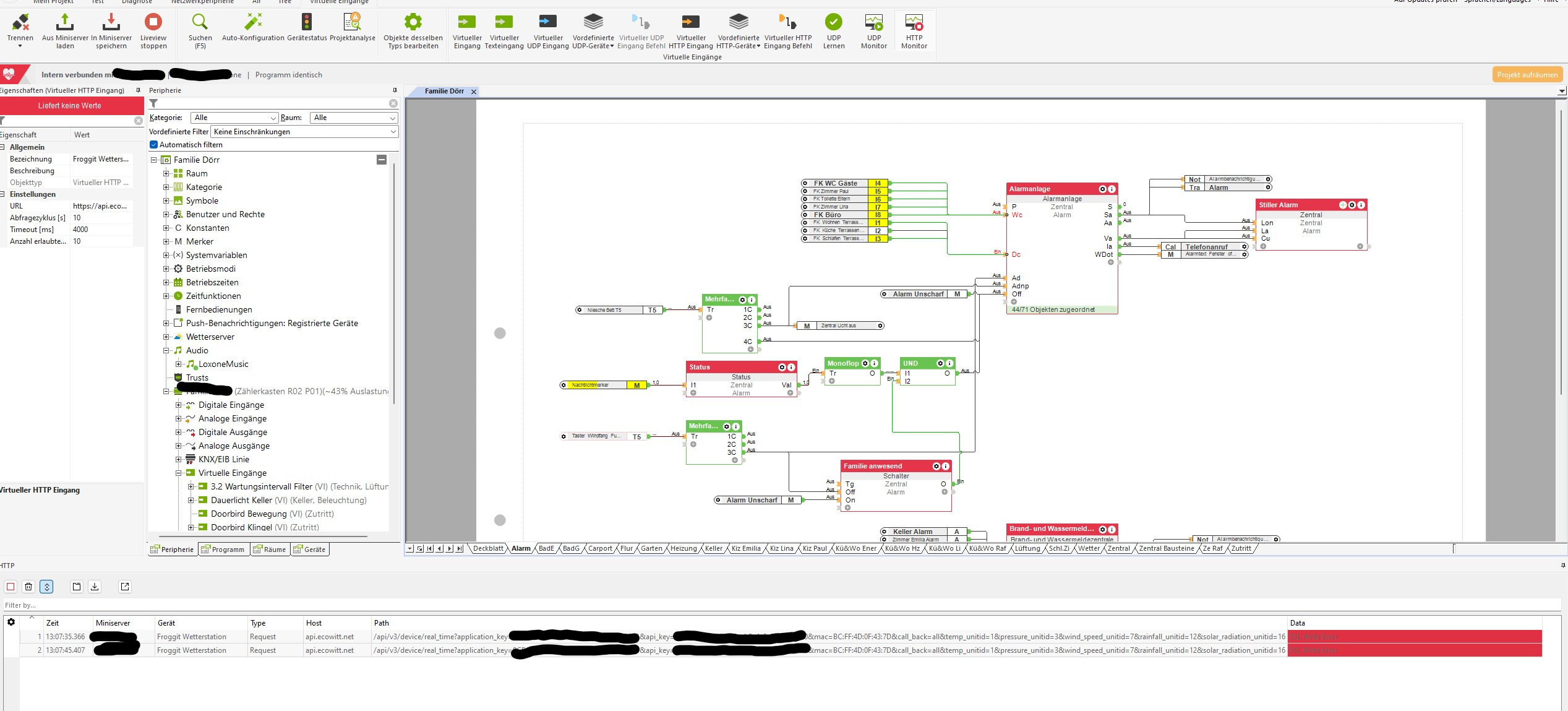This screenshot has height=711, width=1568.
Task: Add a Virtueller HTTP Eingang
Action: [x=691, y=30]
